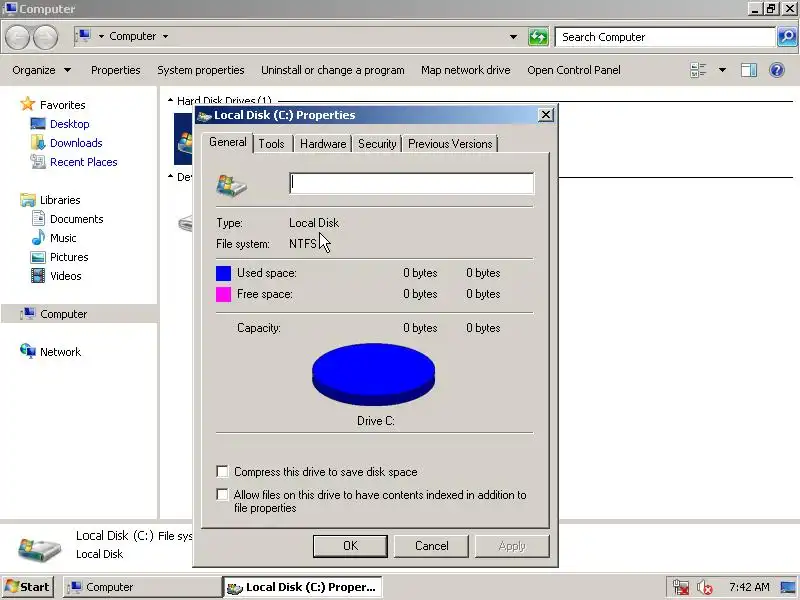Click the drive icon in Properties dialog

coord(231,185)
